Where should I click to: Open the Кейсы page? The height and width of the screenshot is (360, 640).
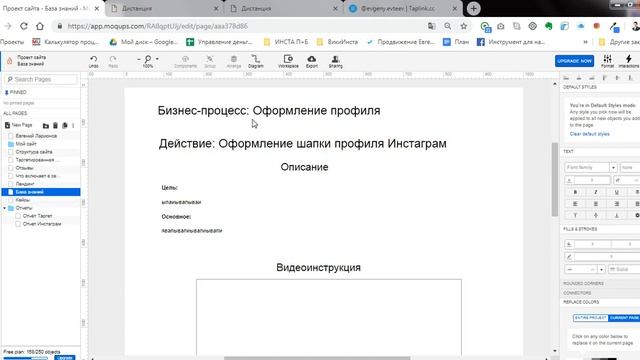coord(22,200)
